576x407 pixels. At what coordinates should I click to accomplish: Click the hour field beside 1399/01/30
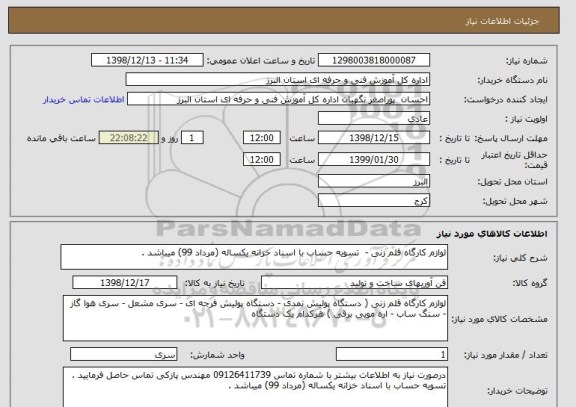(x=262, y=159)
